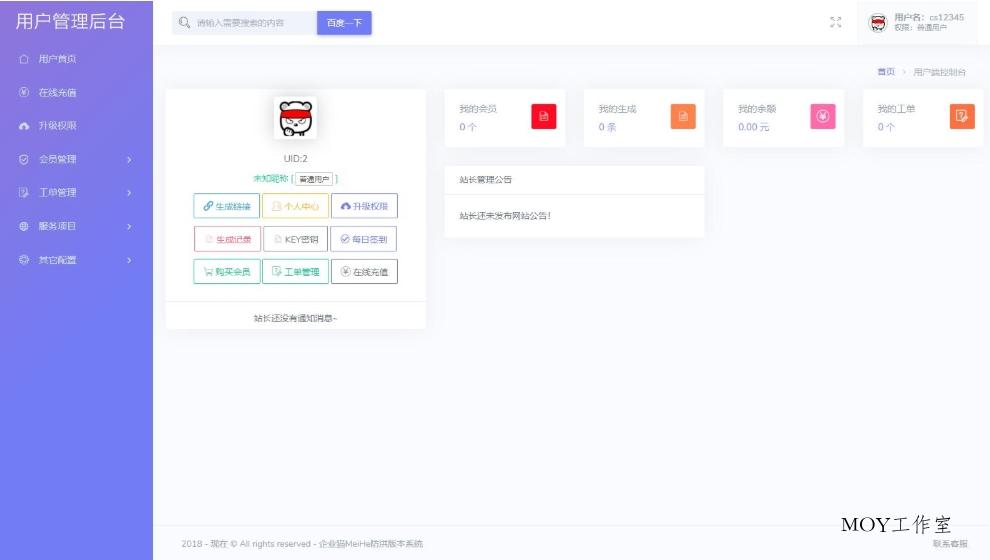Screen dimensions: 990x560
Task: Click the 工单管理 icon in the sidebar
Action: [24, 193]
